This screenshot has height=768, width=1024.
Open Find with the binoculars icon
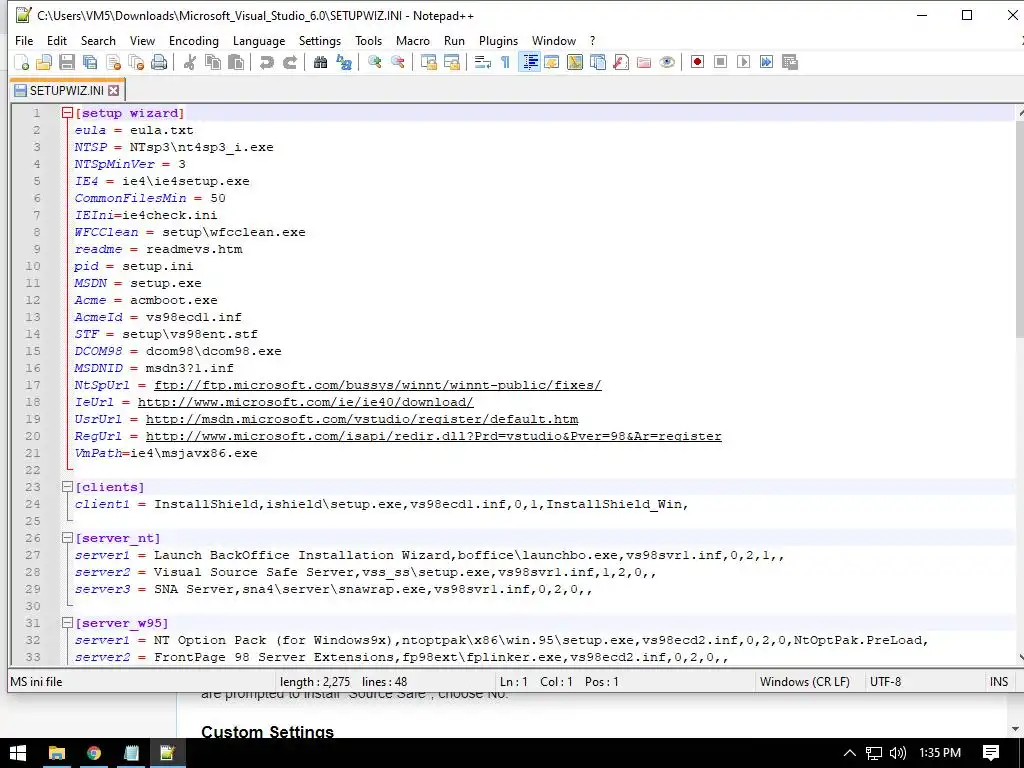[x=320, y=62]
